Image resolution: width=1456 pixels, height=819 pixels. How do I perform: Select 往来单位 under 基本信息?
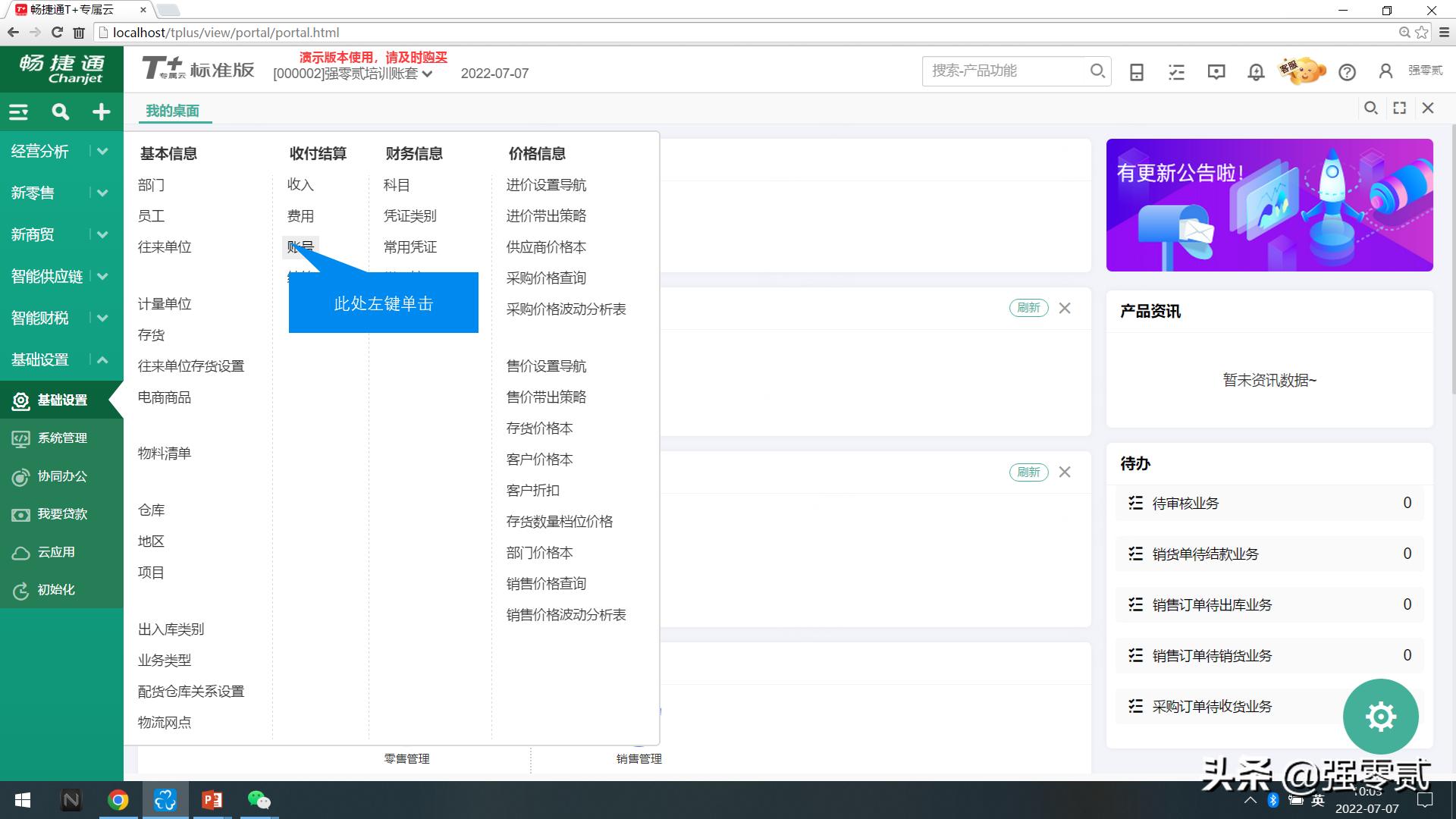point(164,246)
